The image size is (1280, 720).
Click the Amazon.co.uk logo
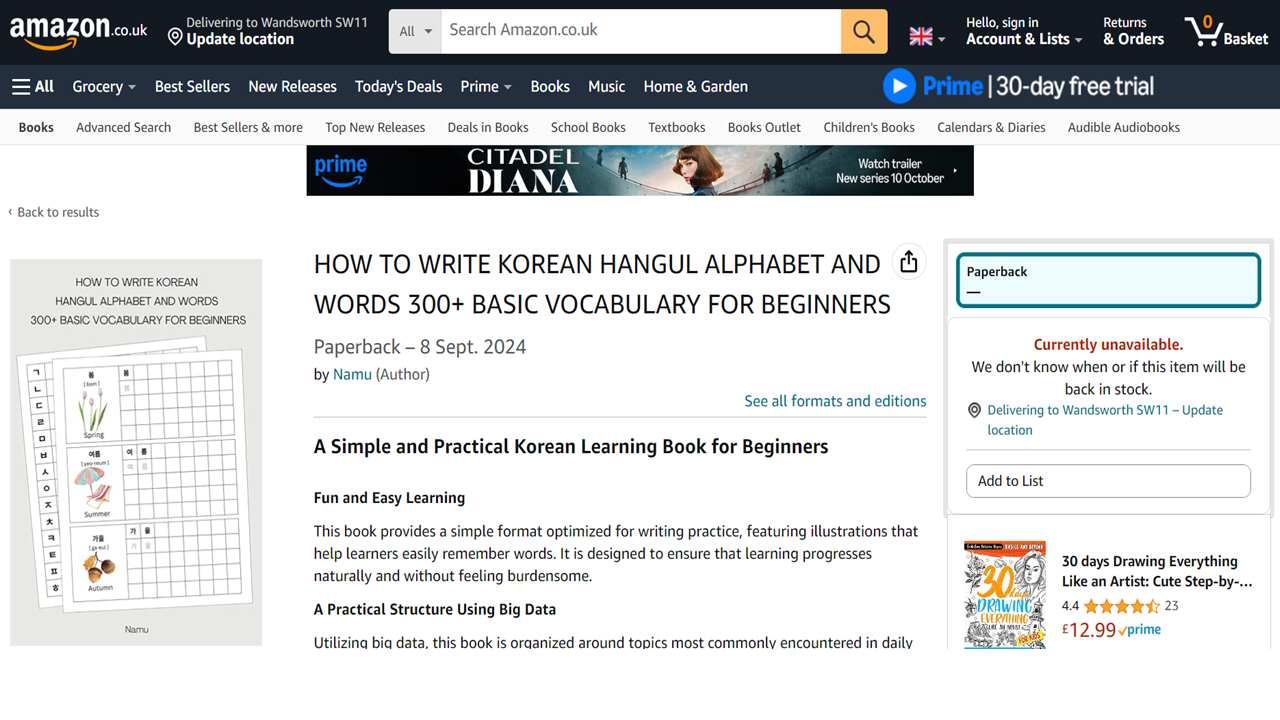79,31
